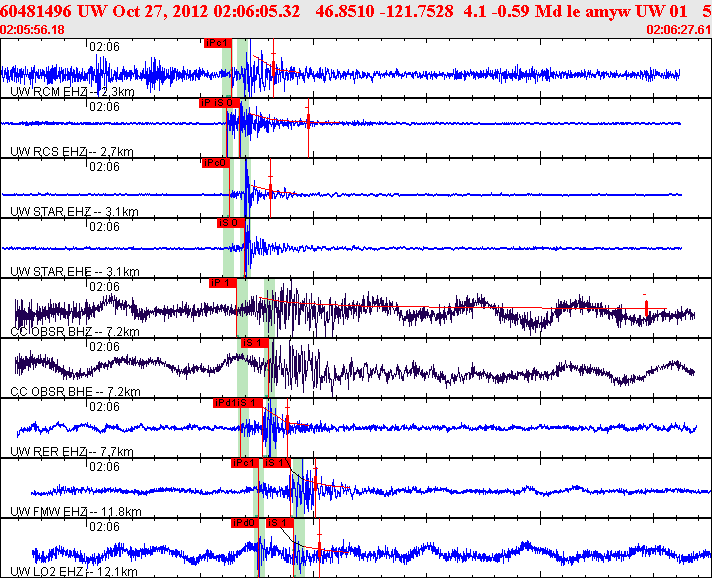Select the iP 1 pick flag on OBSR BHZ
This screenshot has width=712, height=578.
[222, 283]
